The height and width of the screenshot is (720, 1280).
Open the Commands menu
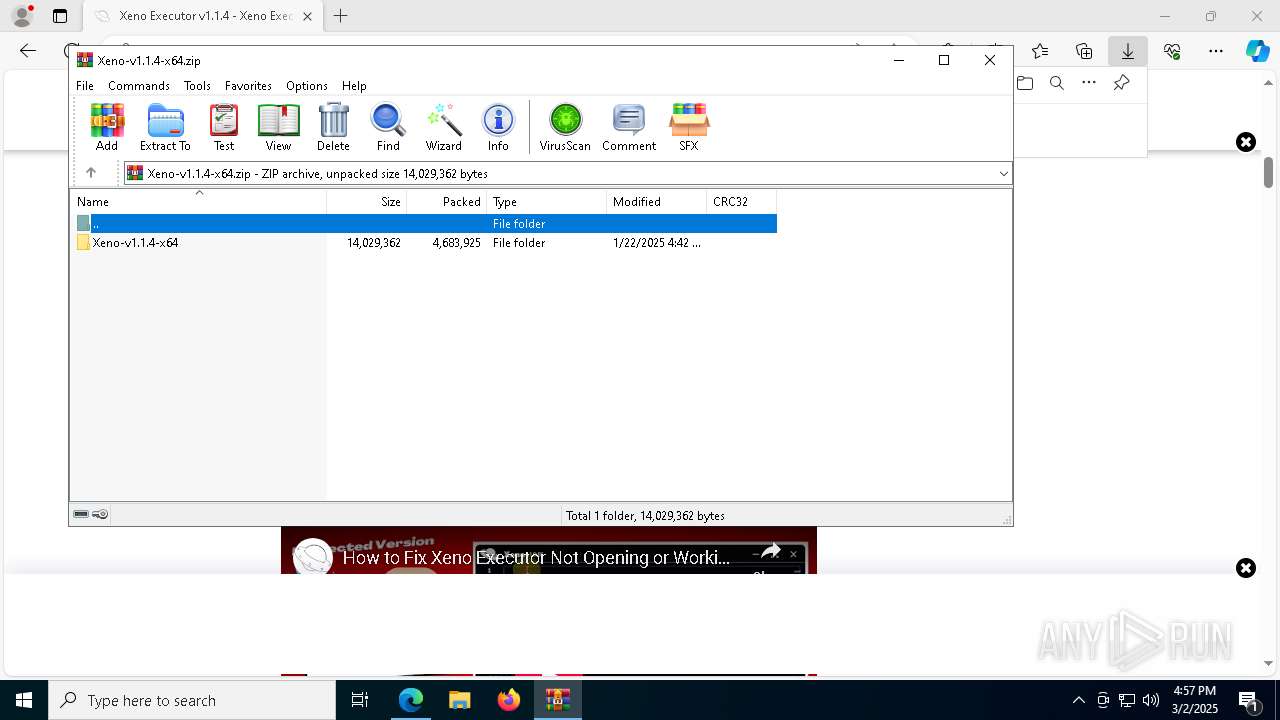[x=139, y=86]
